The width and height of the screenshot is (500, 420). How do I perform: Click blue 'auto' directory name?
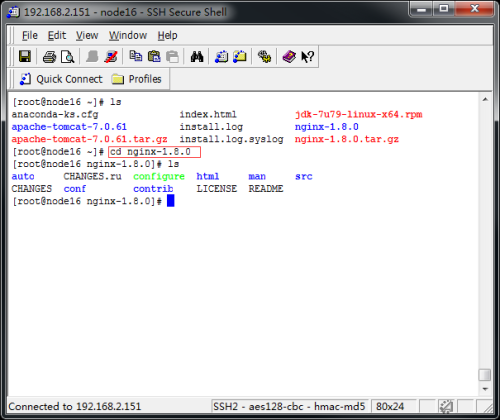(x=23, y=176)
